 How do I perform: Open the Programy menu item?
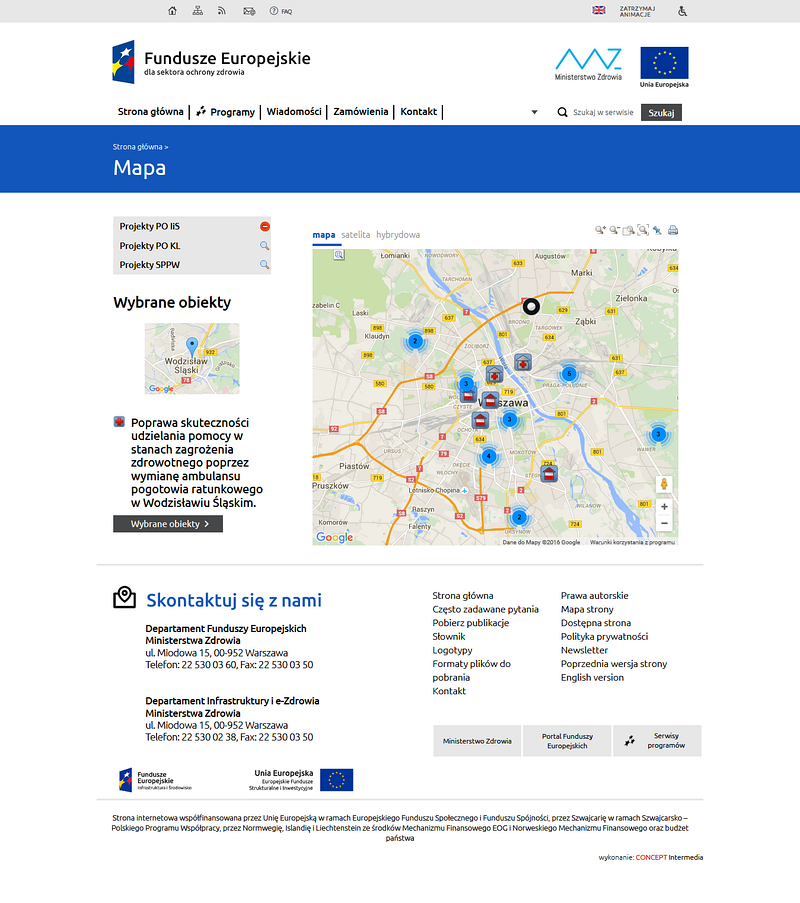[226, 112]
